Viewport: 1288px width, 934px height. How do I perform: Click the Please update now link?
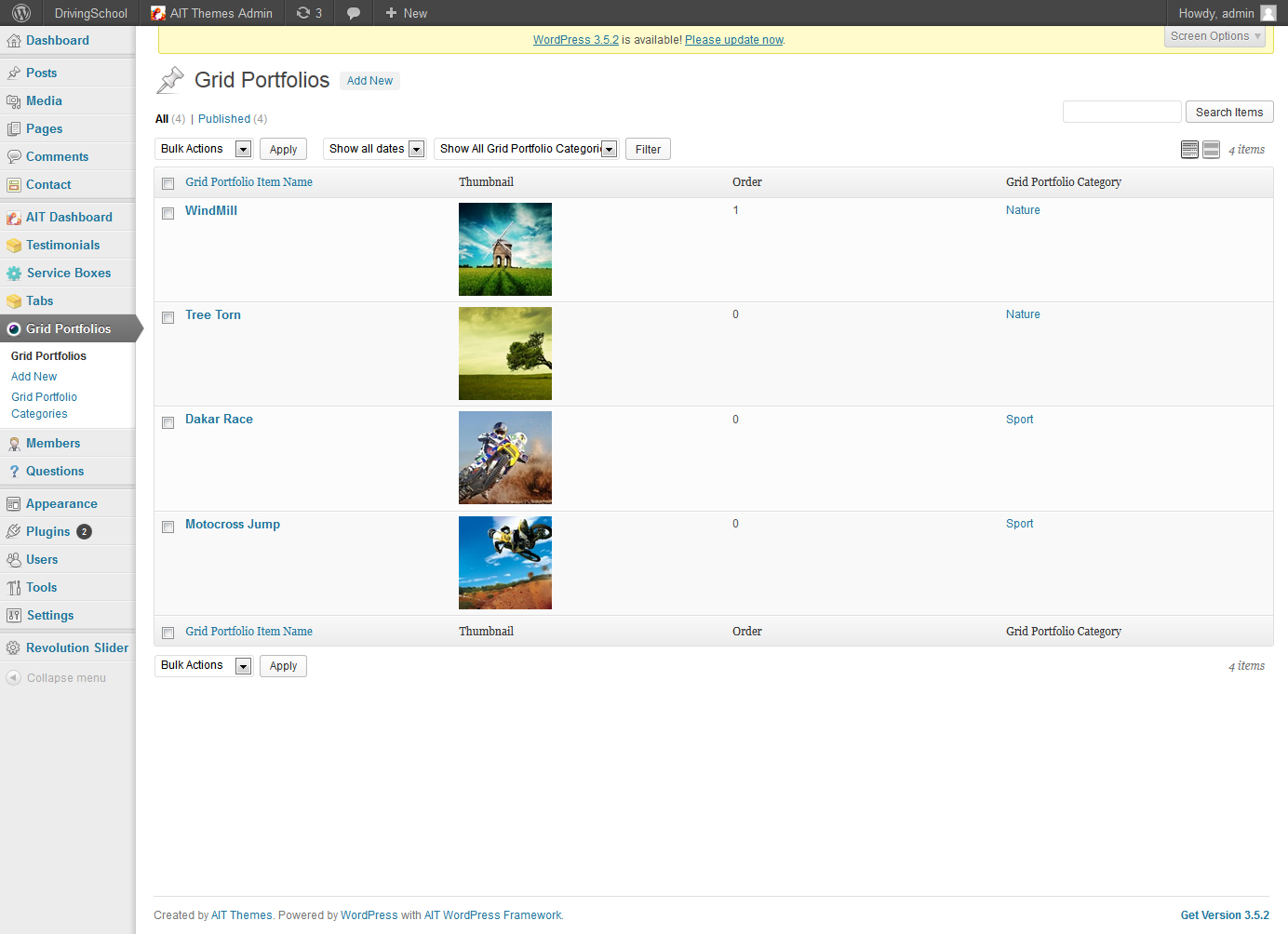click(734, 40)
